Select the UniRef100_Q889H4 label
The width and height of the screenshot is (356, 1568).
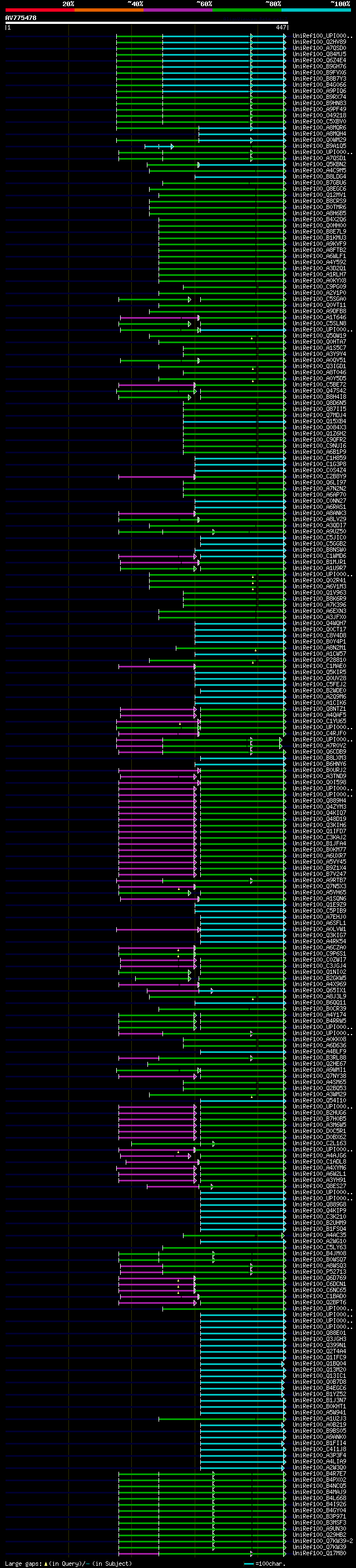[319, 800]
